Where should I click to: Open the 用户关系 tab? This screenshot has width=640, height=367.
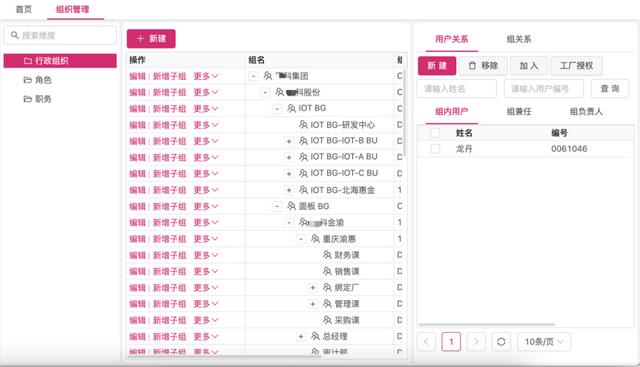[451, 39]
